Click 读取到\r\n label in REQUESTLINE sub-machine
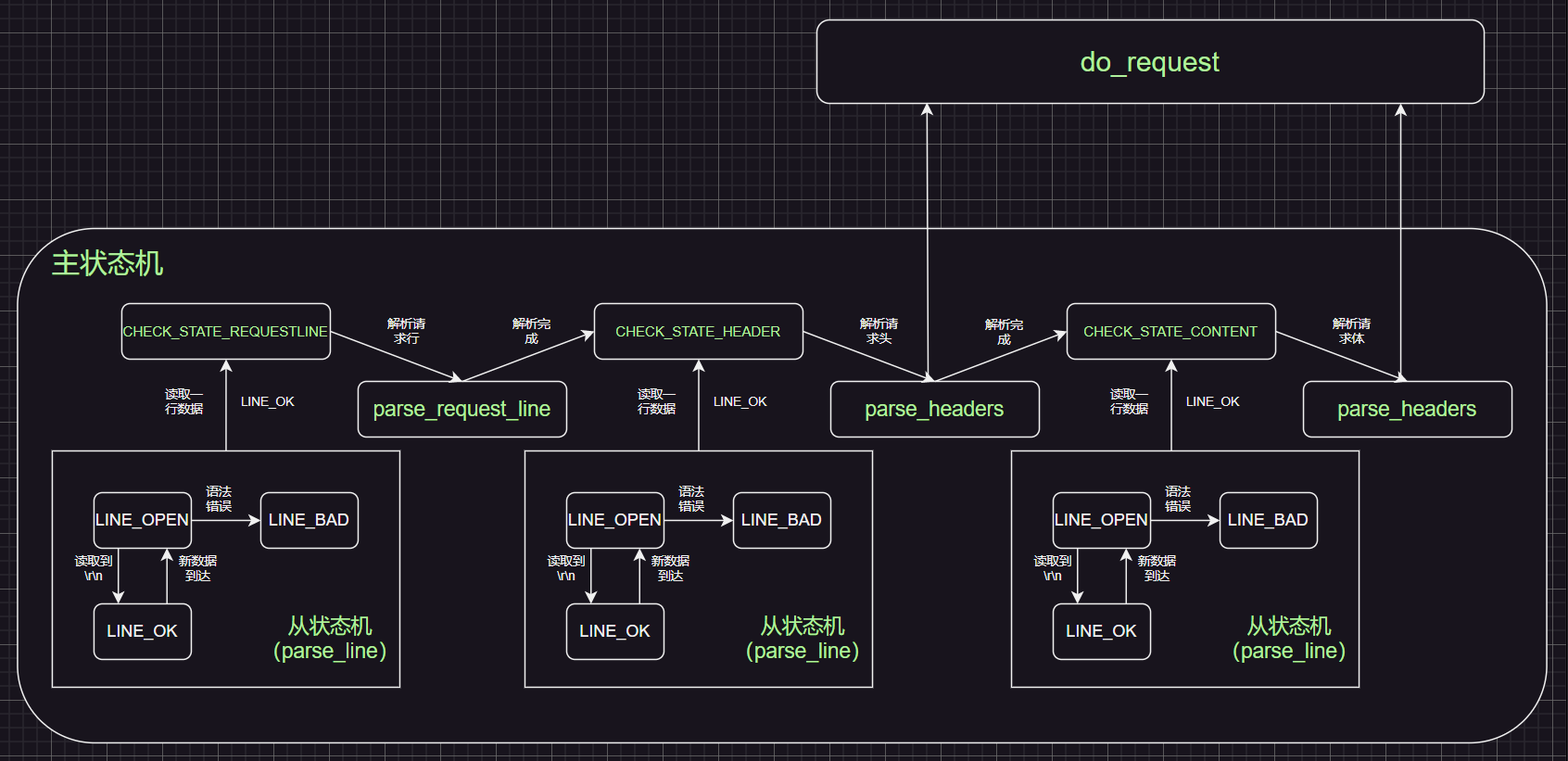The image size is (1568, 761). [x=94, y=568]
